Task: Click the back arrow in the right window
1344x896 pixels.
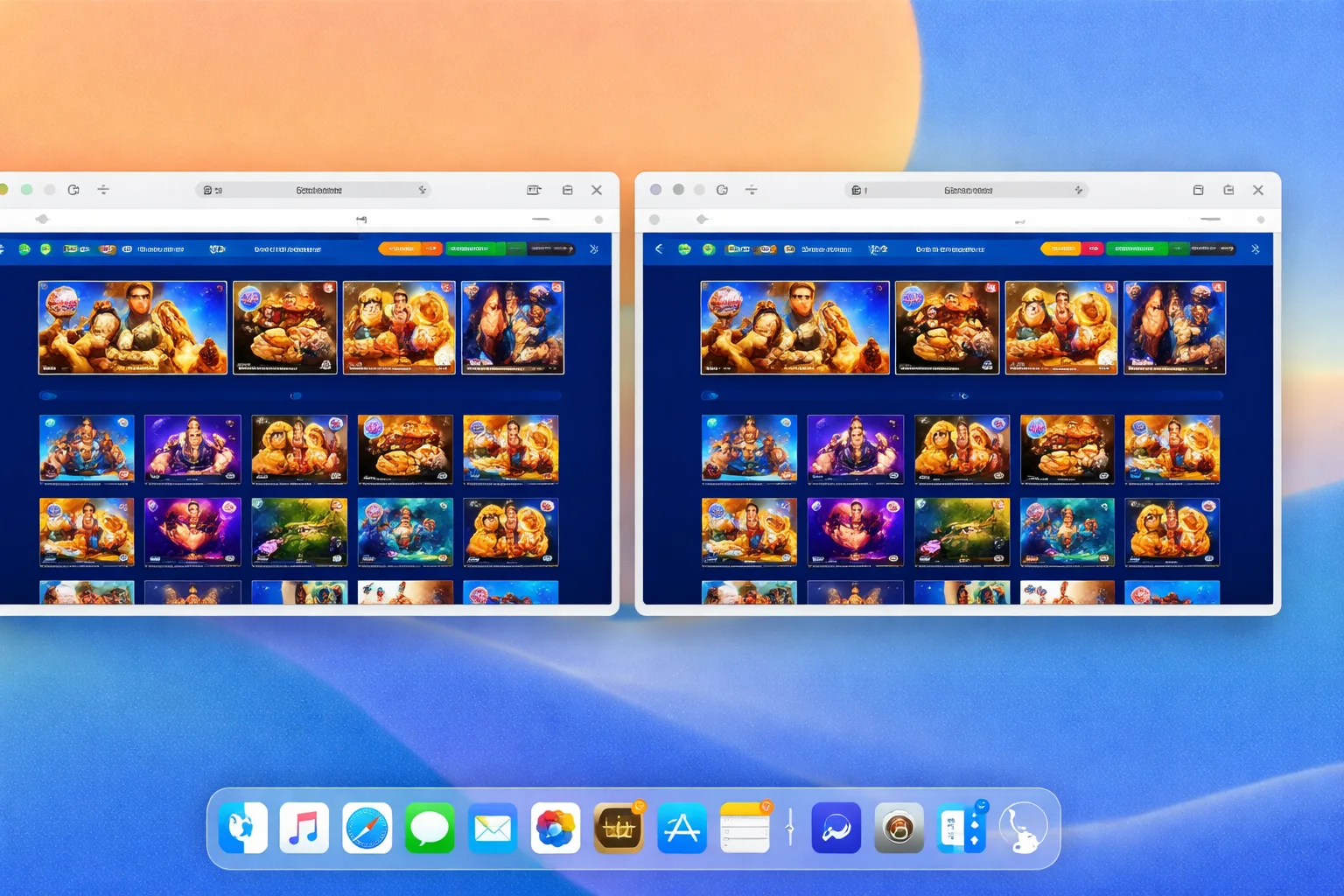Action: point(659,249)
